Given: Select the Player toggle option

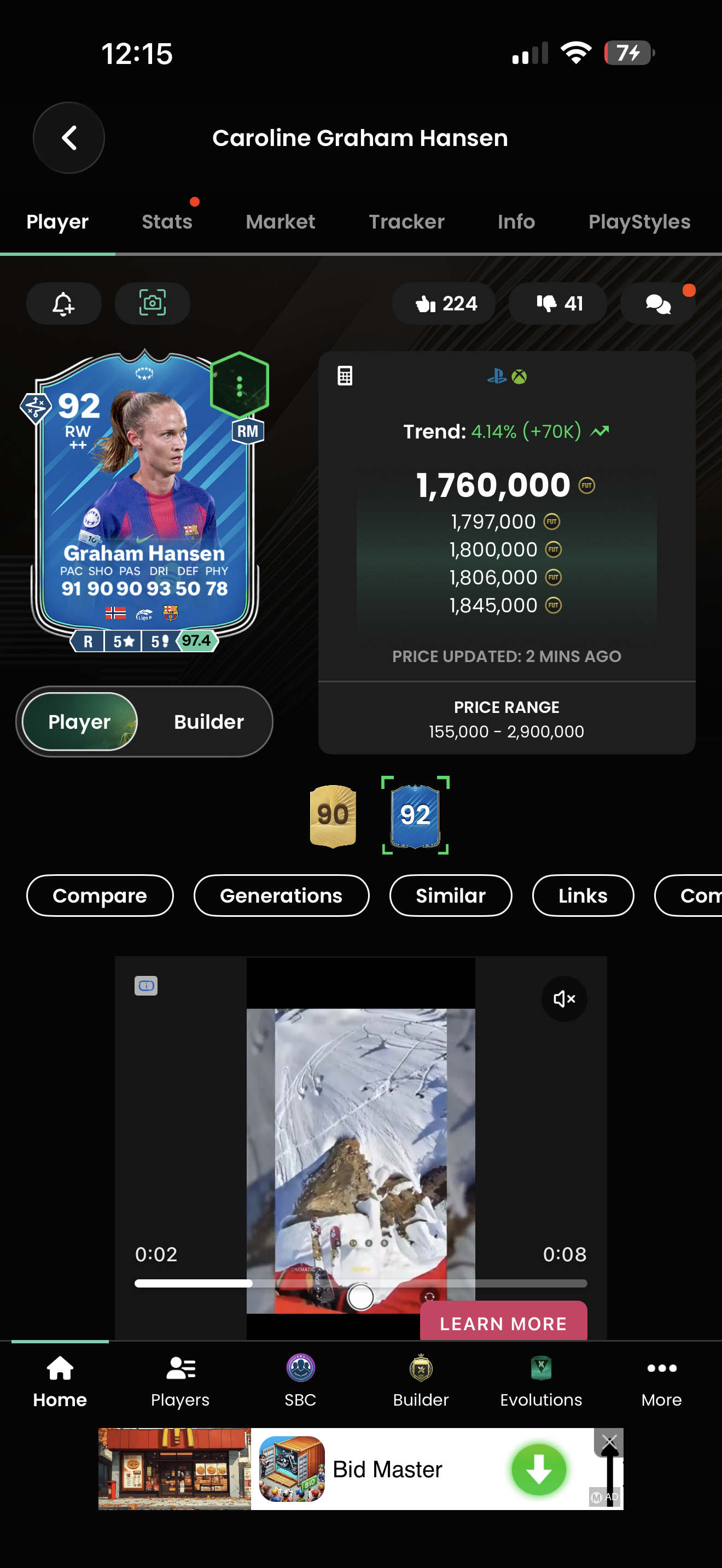Looking at the screenshot, I should point(80,721).
